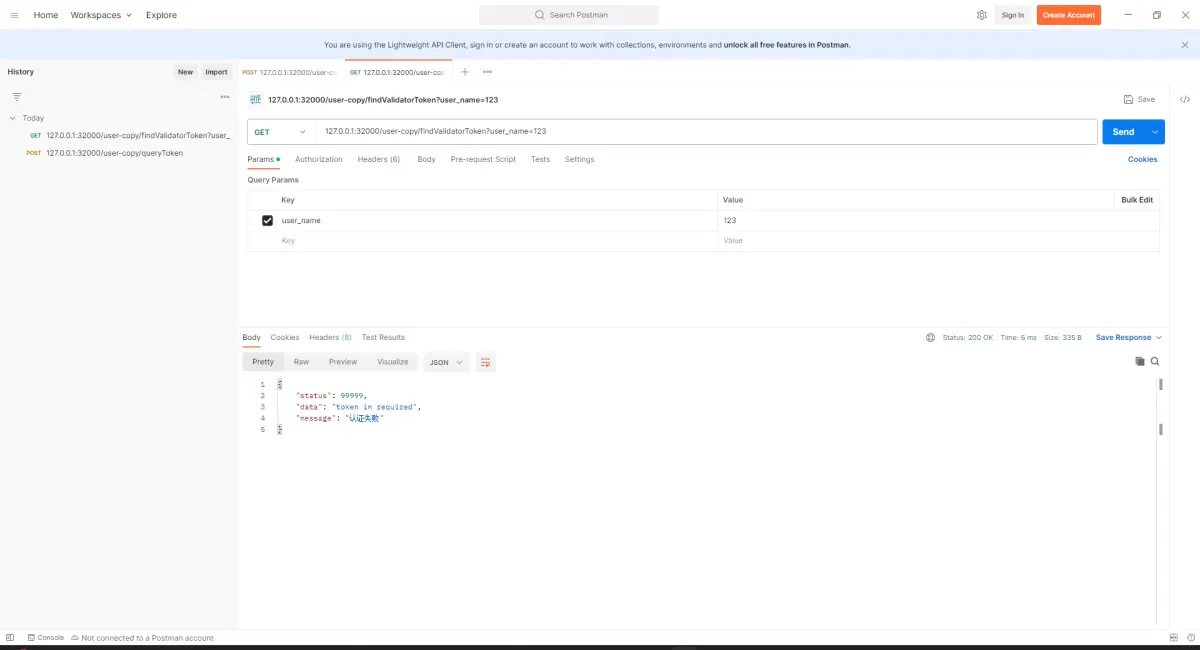The image size is (1200, 650).
Task: Open the Cookies link near Send
Action: coord(1143,159)
